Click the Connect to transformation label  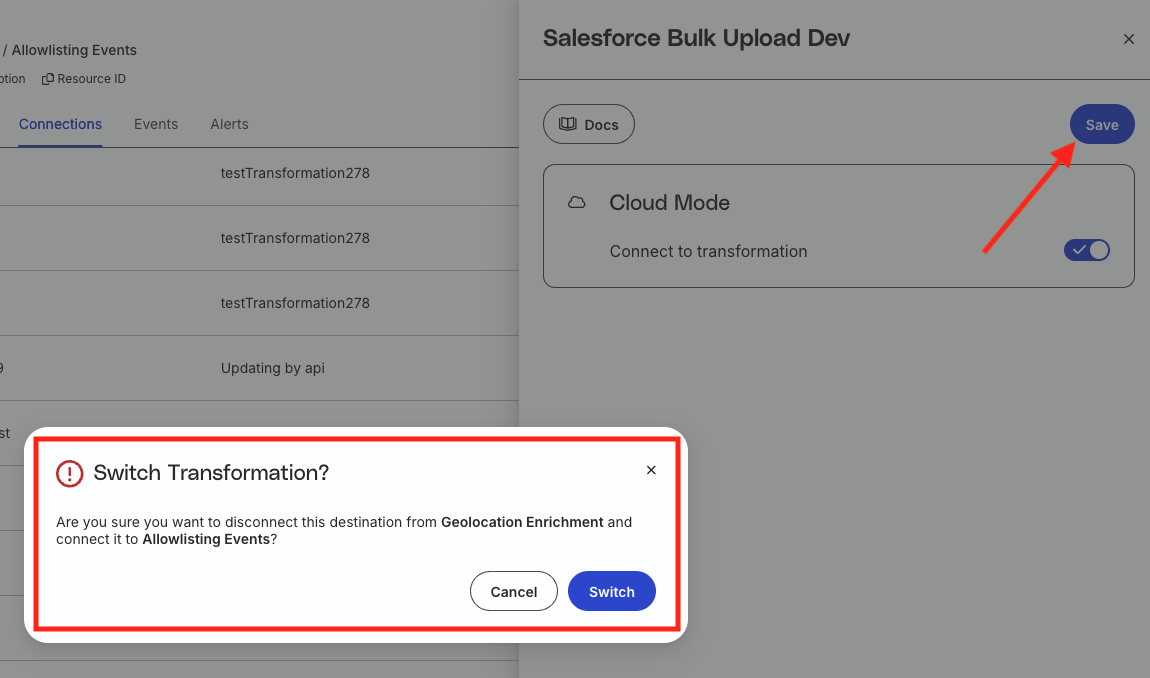[708, 251]
